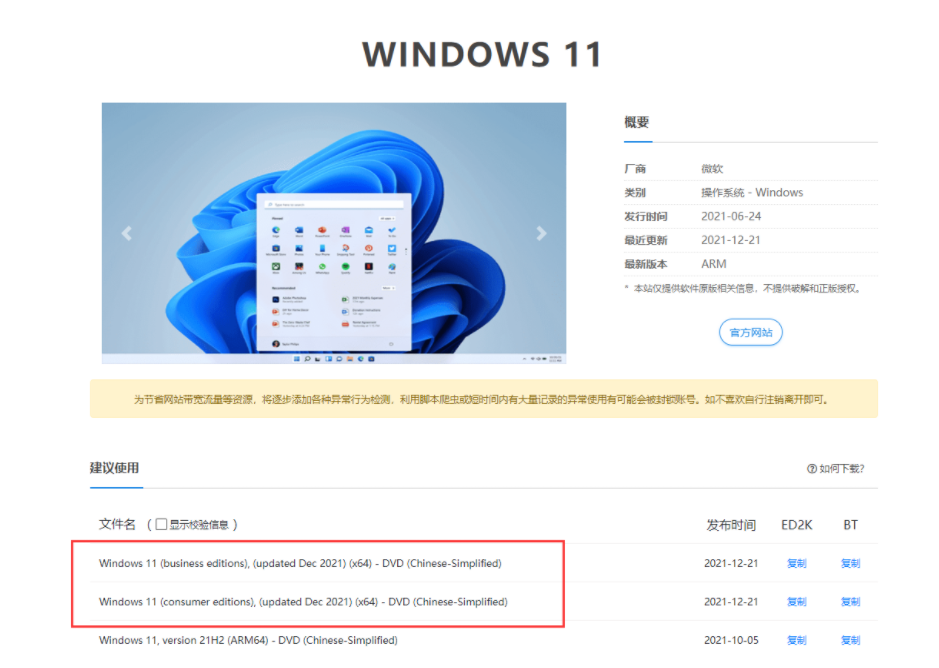Click the Windows 11 screenshot thumbnail
This screenshot has height=668, width=939.
[x=334, y=233]
